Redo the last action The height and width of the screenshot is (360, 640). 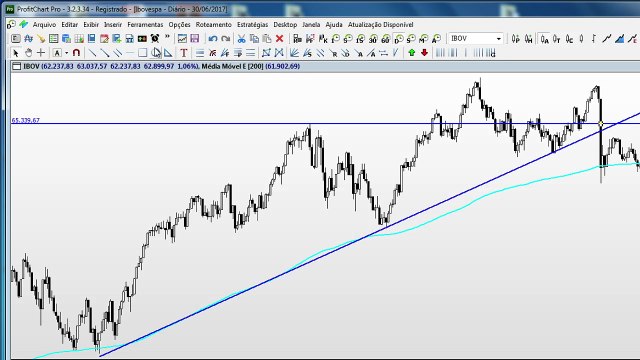[x=225, y=39]
